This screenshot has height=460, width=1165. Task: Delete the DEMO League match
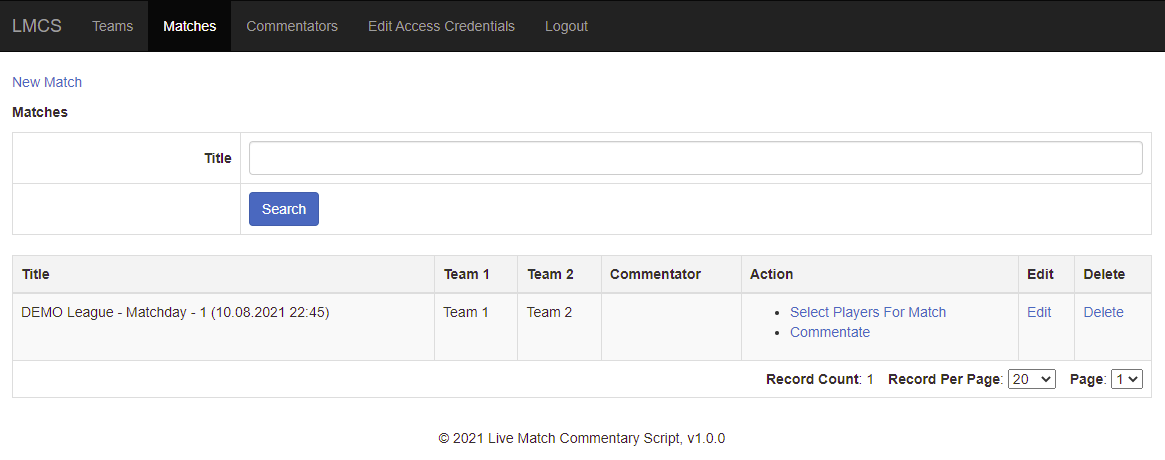click(1103, 312)
